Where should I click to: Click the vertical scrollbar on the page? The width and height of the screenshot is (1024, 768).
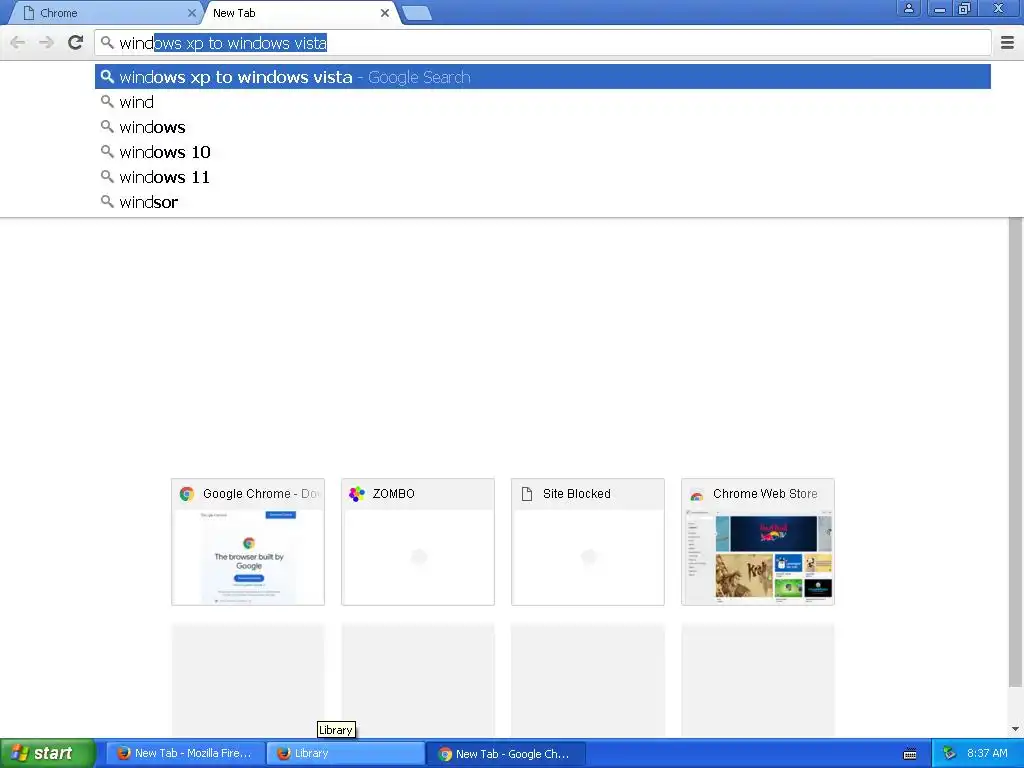1015,452
